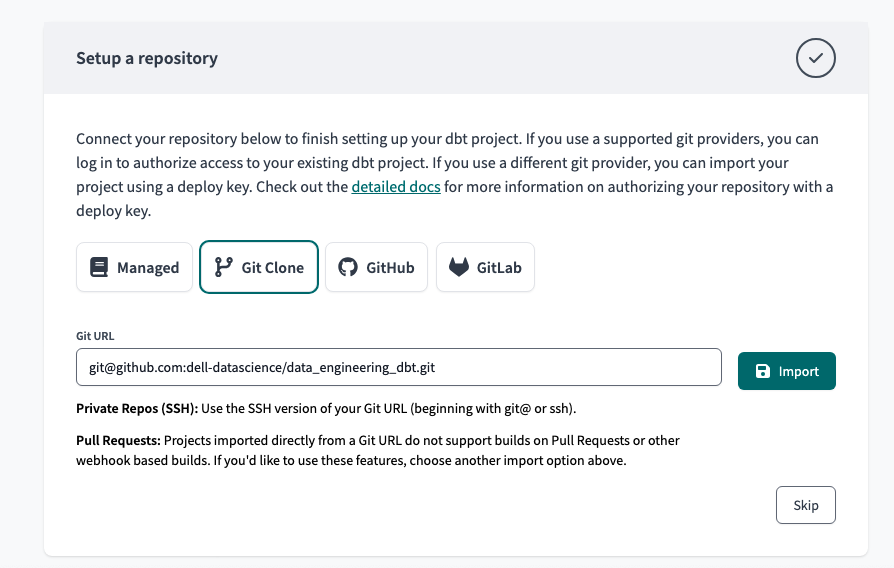Click the empty gray header bar area
This screenshot has width=894, height=568.
502,58
